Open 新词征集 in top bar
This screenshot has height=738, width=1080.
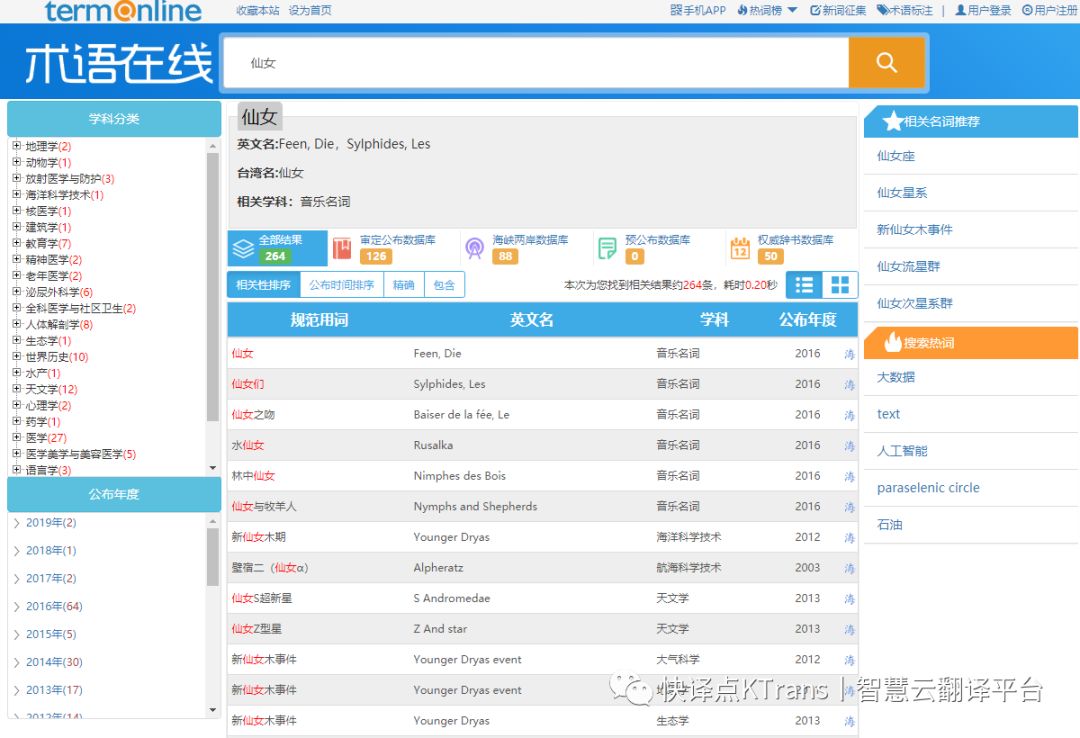click(838, 10)
